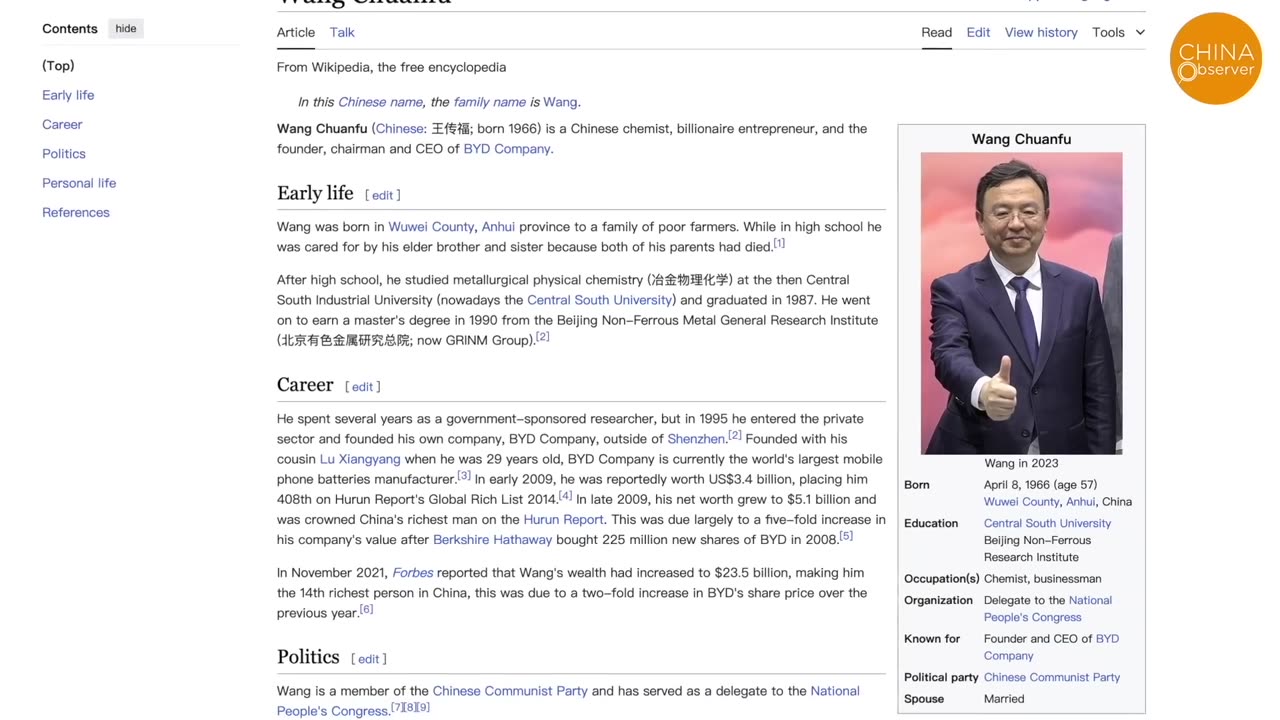Screen dimensions: 1280x720
Task: Open the Chinese name link
Action: pos(380,102)
